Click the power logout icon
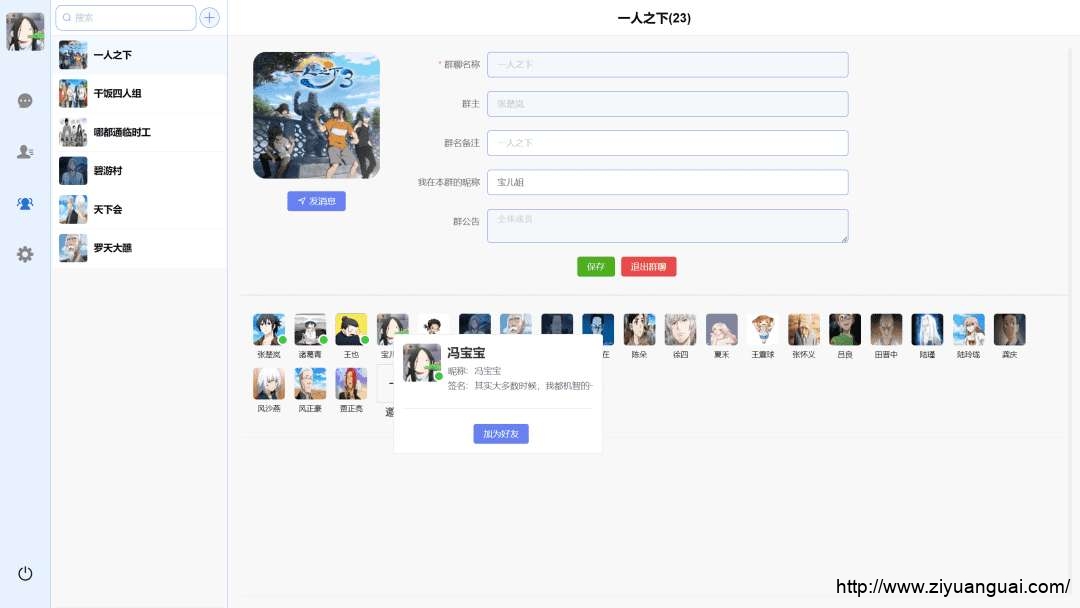Screen dimensions: 1080x608 coord(25,574)
